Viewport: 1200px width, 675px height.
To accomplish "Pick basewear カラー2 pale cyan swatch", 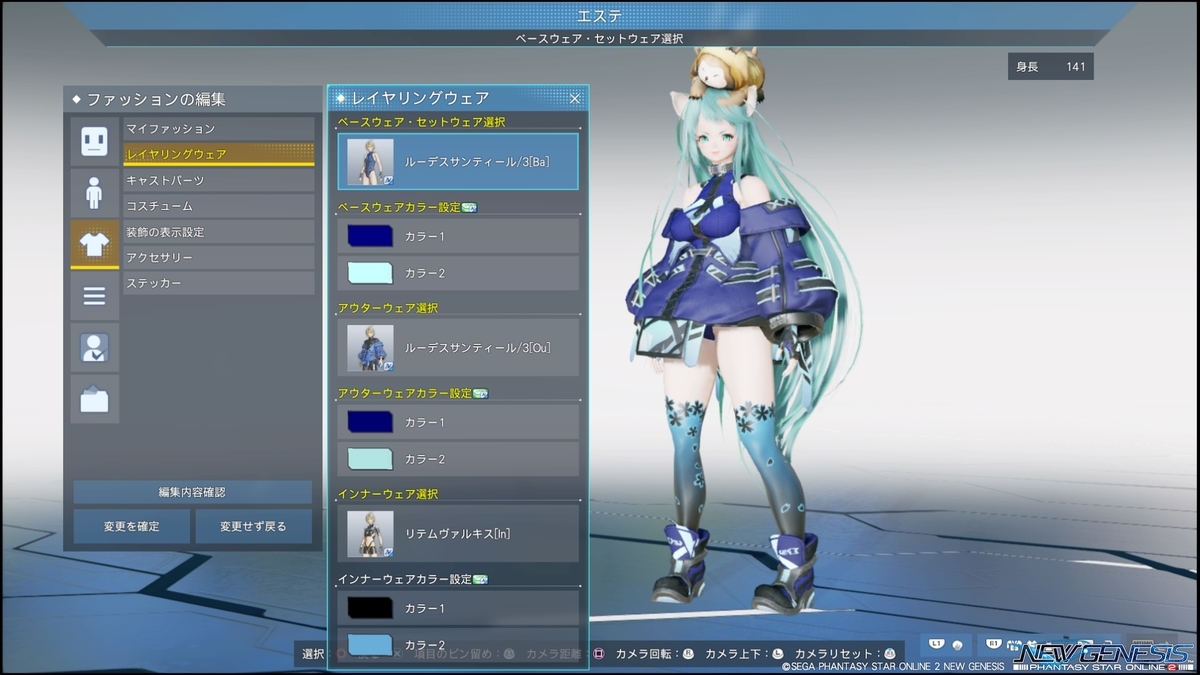I will 370,273.
